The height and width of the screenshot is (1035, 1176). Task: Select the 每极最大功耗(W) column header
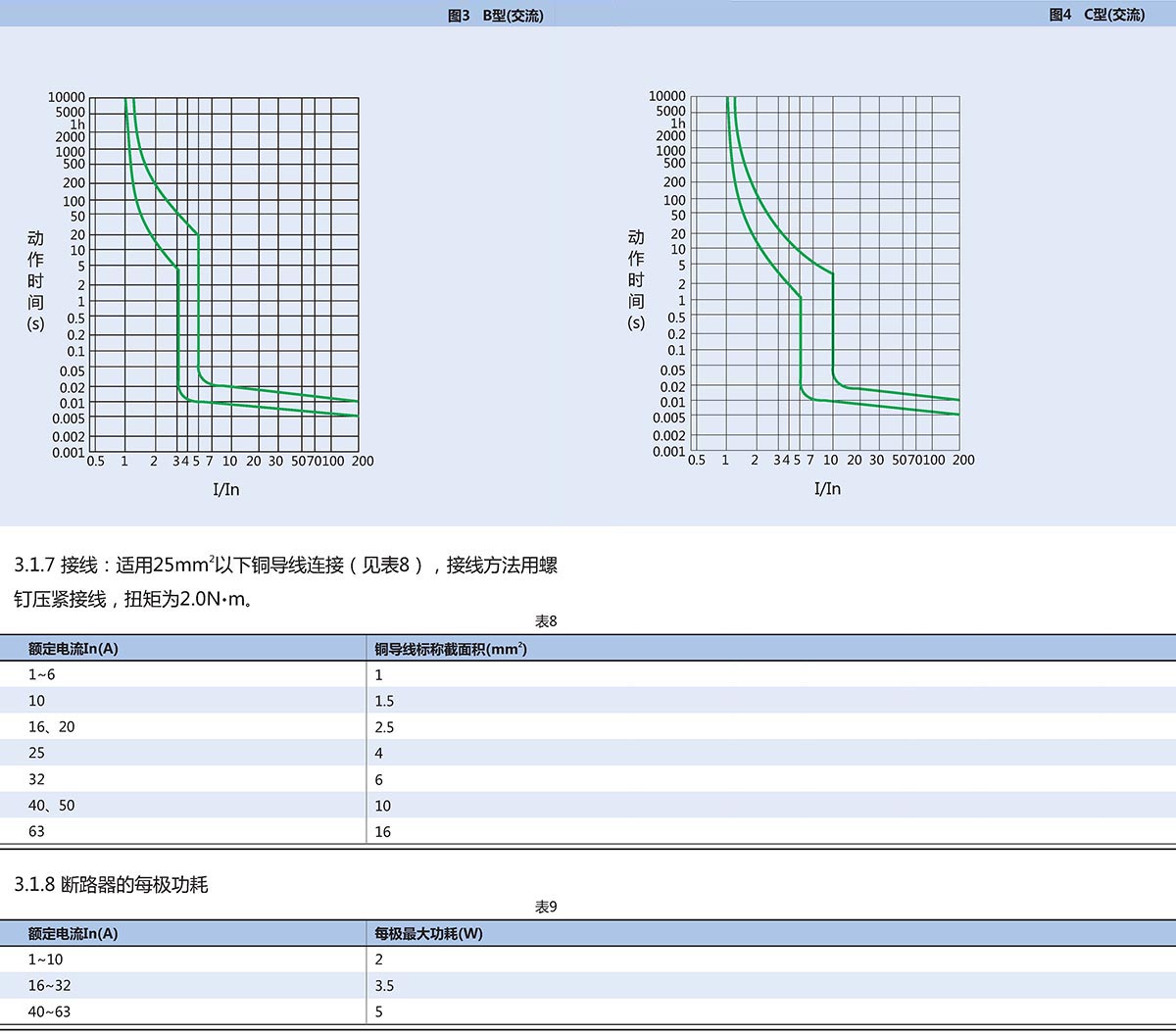point(429,933)
